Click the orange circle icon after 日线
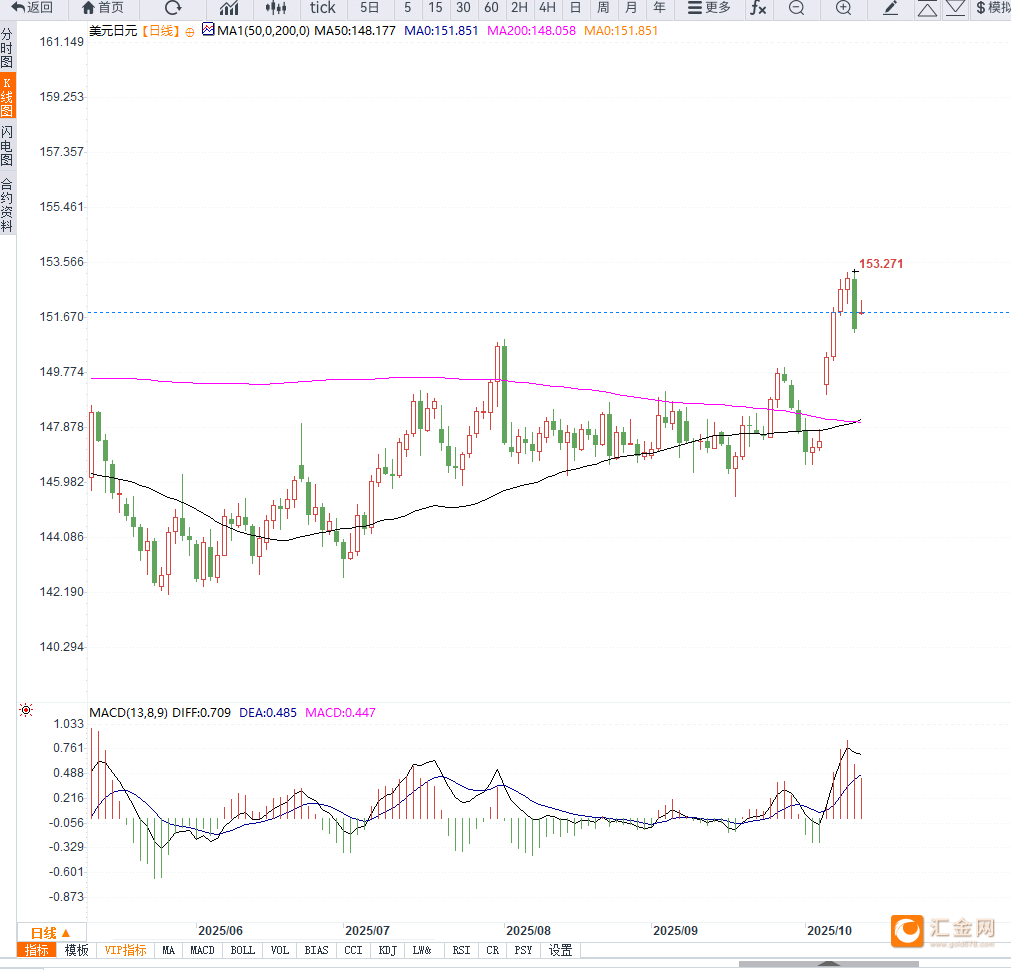 [x=190, y=32]
